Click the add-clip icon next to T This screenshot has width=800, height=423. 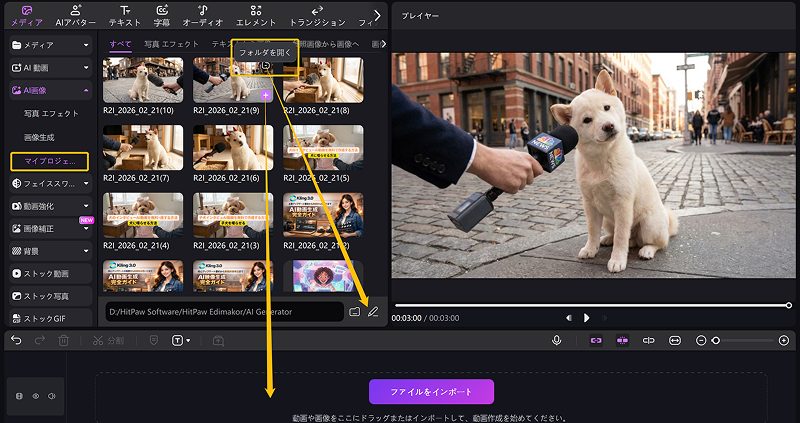point(218,340)
